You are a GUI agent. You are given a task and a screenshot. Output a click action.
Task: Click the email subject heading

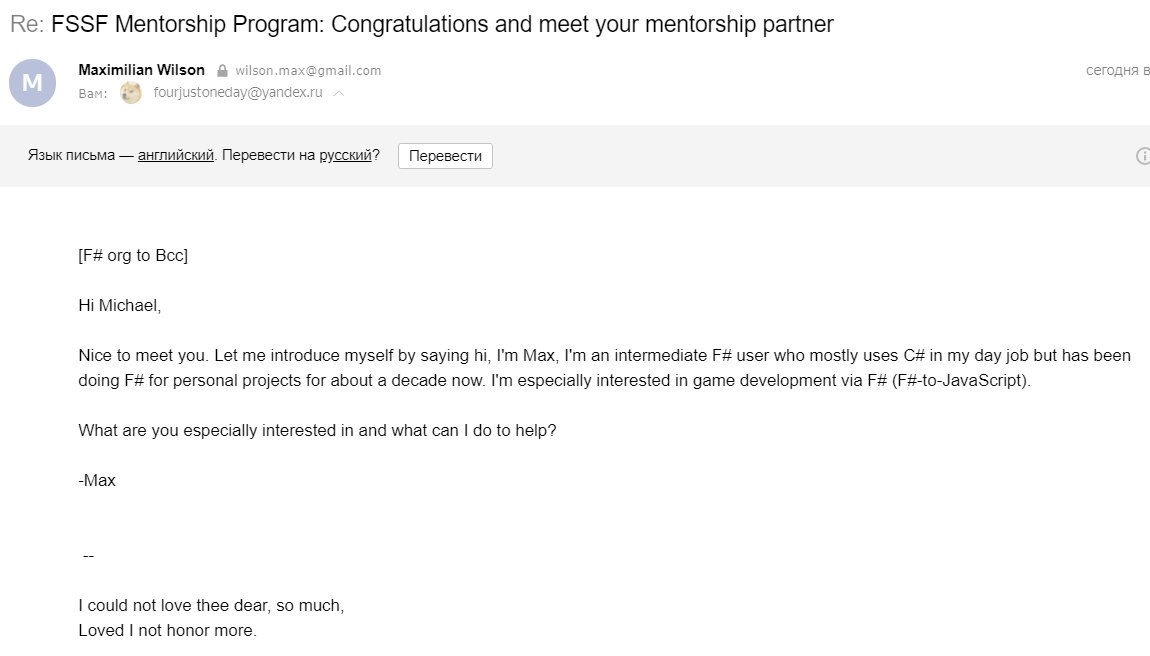coord(422,24)
